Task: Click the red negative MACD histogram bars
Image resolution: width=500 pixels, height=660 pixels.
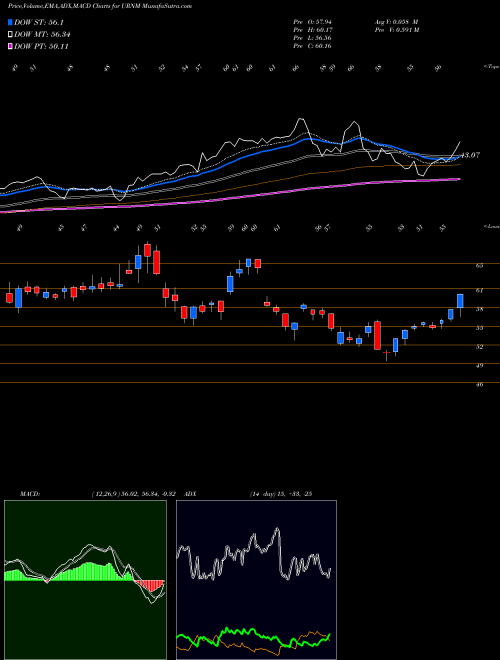Action: pyautogui.click(x=149, y=585)
